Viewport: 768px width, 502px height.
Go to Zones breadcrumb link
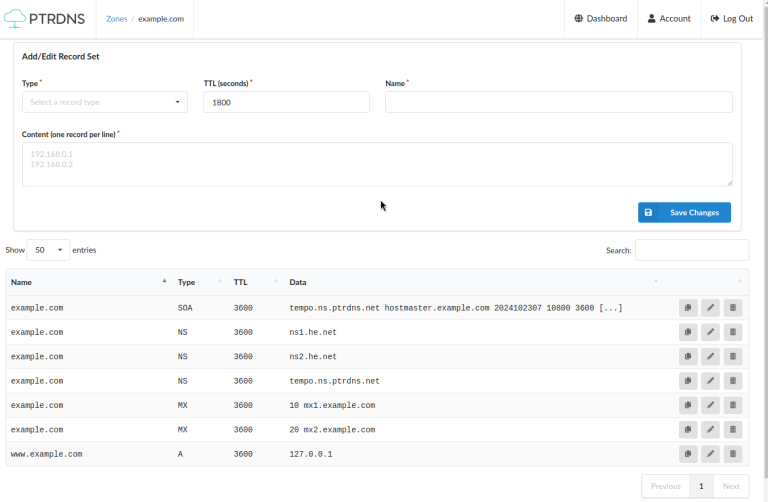click(117, 19)
